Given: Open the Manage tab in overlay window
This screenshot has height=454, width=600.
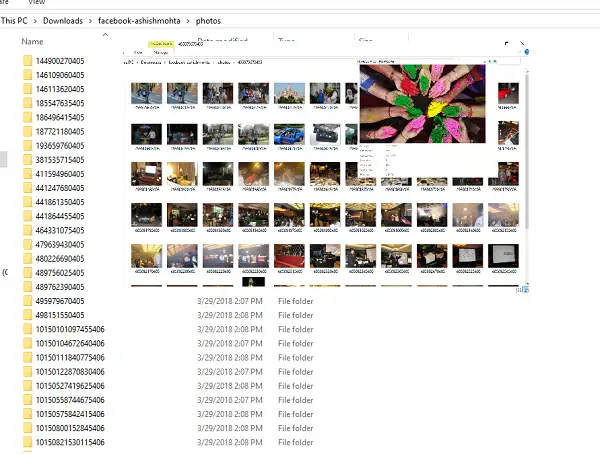Looking at the screenshot, I should [x=161, y=52].
